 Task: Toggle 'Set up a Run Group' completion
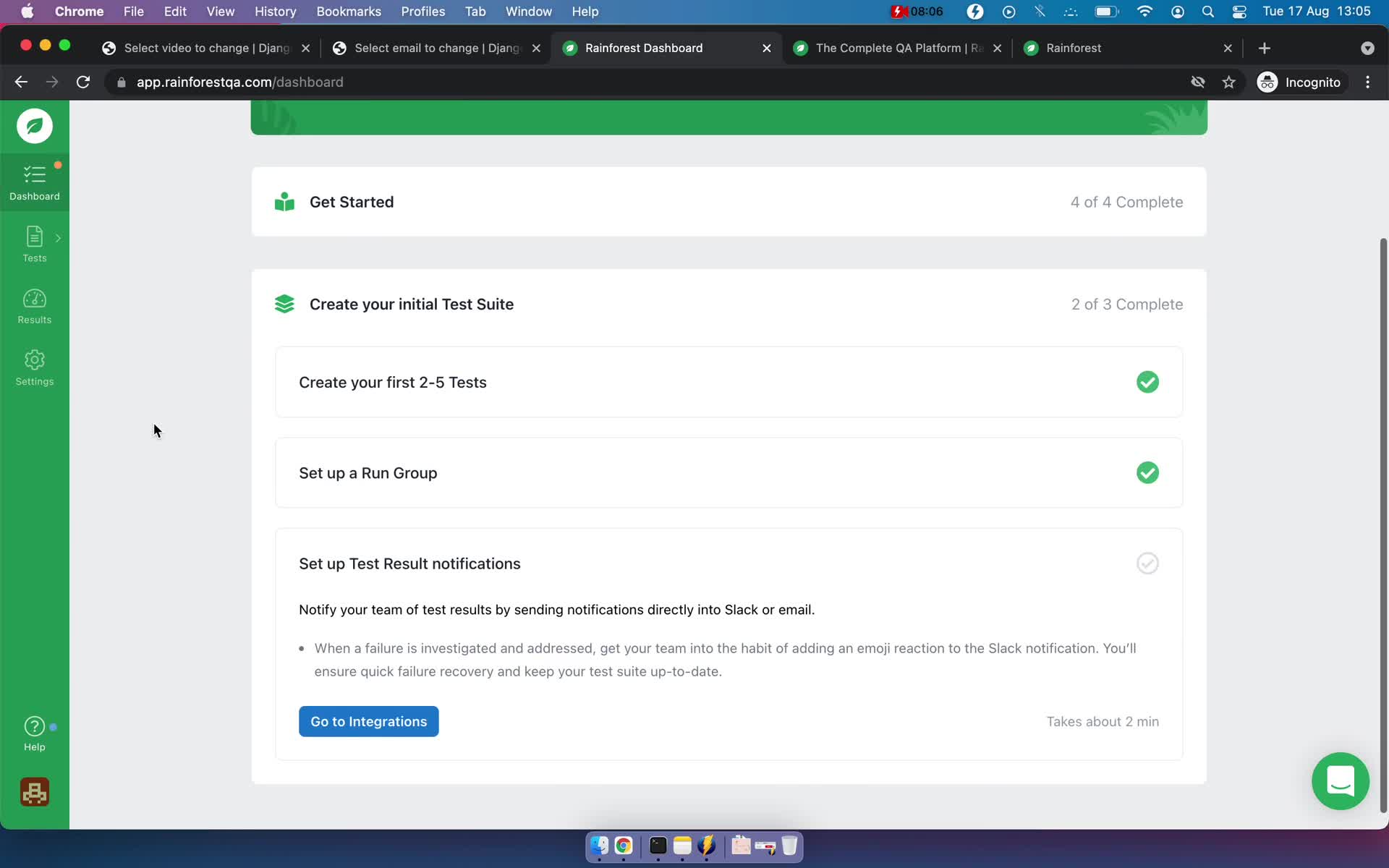(x=1146, y=472)
